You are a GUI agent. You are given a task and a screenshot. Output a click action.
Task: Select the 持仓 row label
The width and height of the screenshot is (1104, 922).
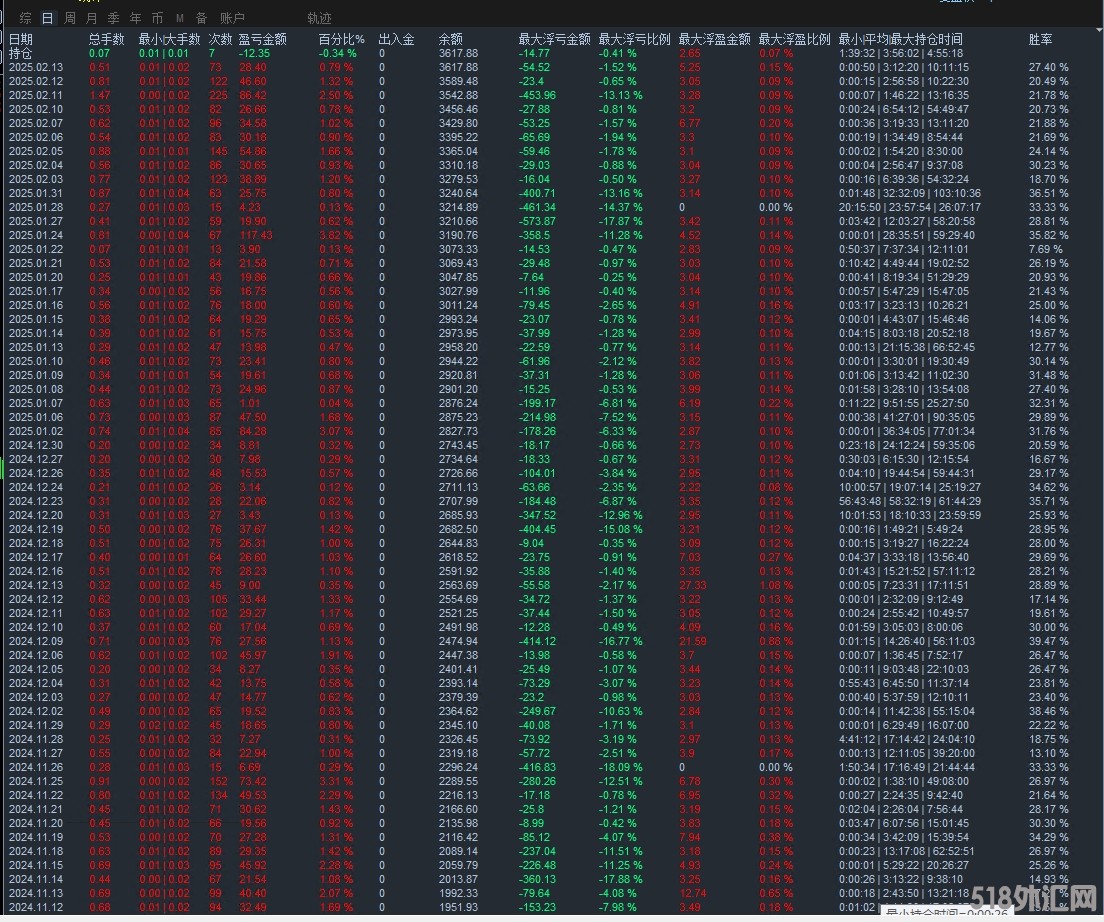point(20,53)
